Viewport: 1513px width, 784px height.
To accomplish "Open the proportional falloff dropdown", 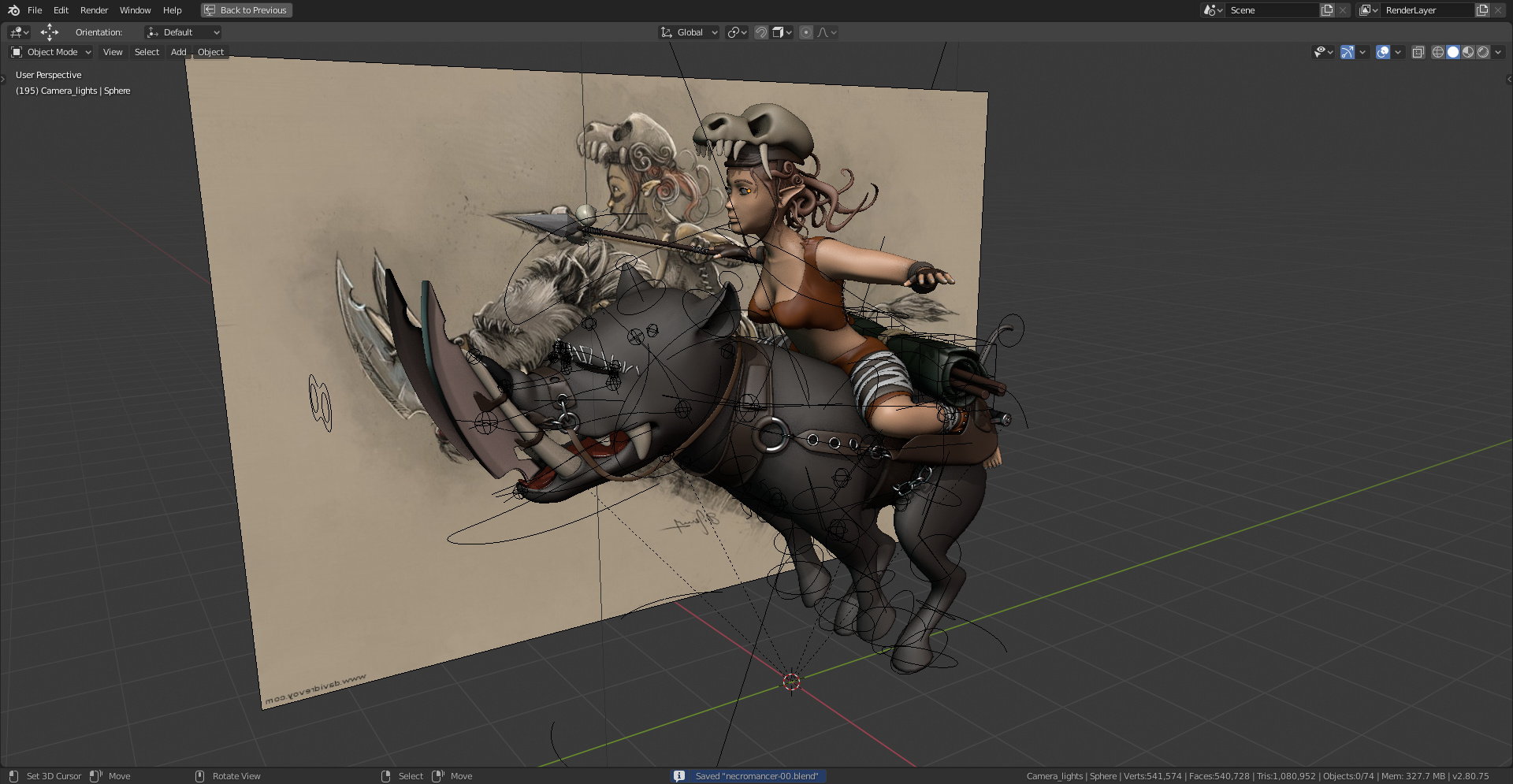I will 827,32.
